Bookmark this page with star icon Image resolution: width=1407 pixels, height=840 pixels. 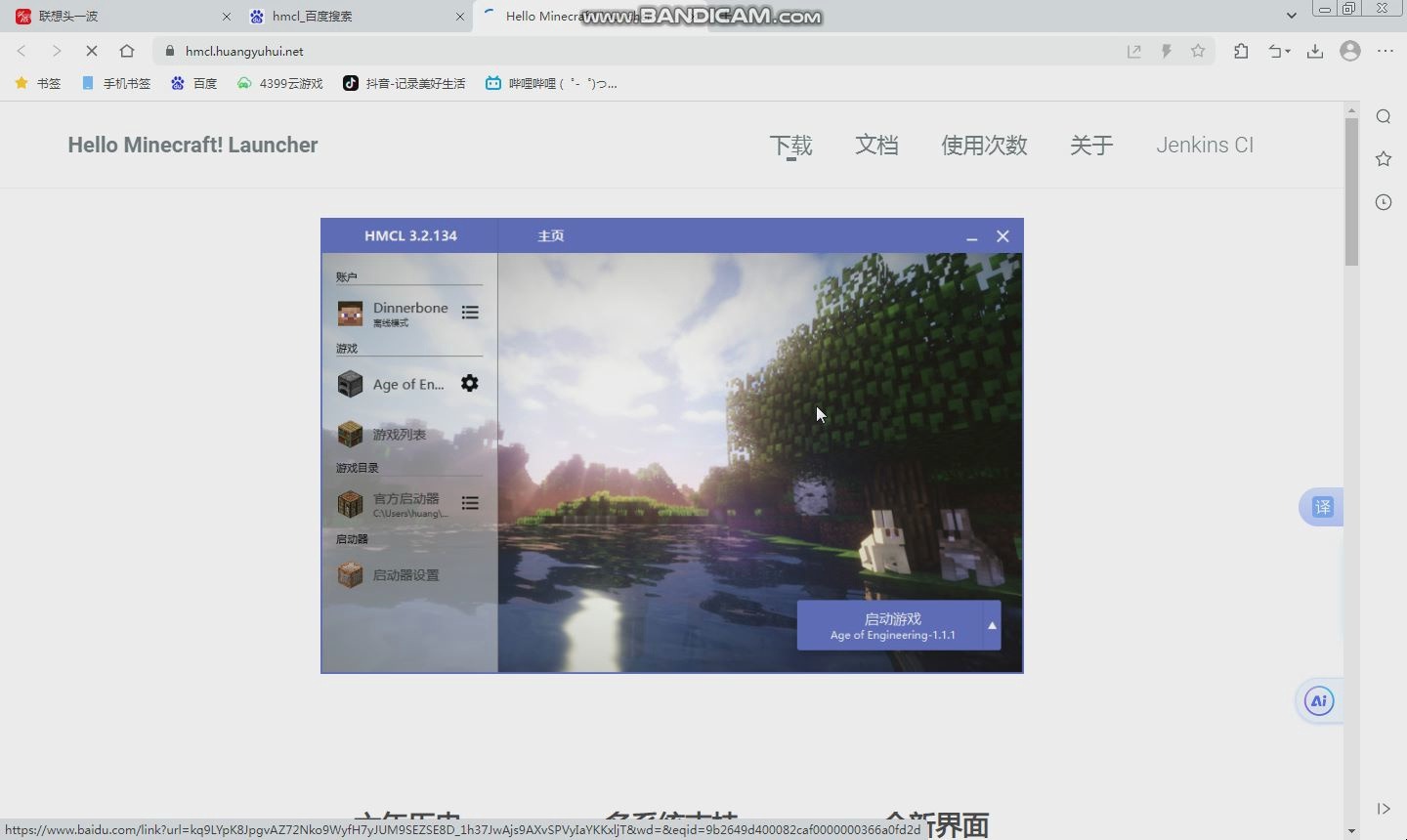(x=1198, y=52)
